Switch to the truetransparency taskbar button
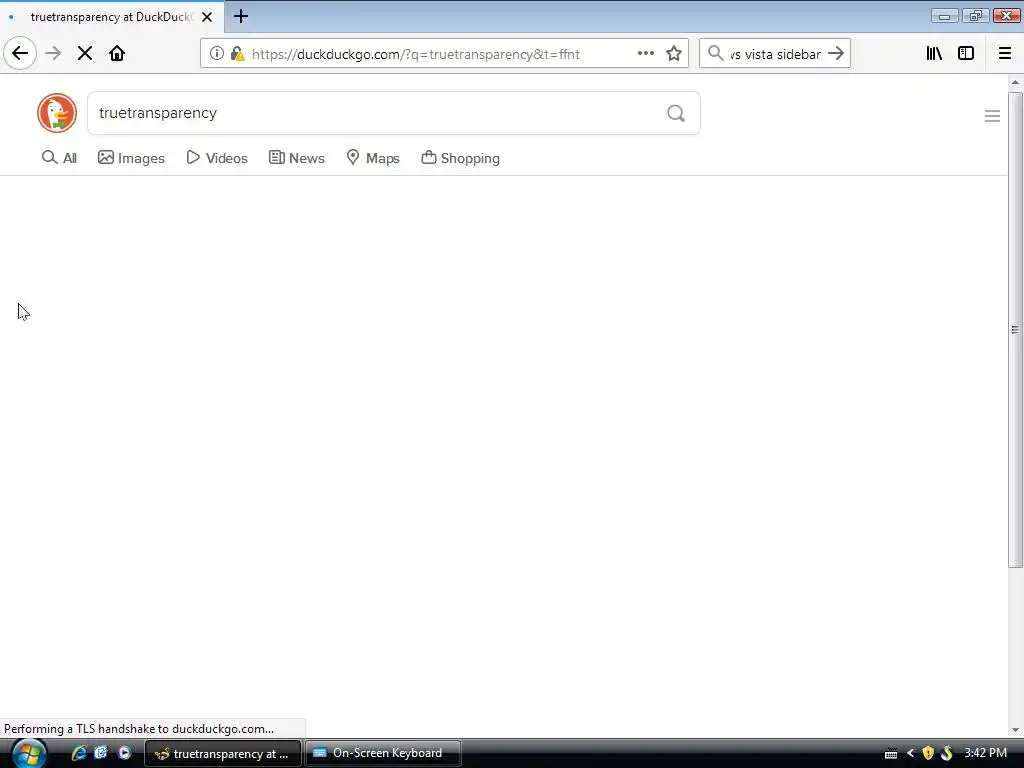The width and height of the screenshot is (1024, 768). [223, 754]
